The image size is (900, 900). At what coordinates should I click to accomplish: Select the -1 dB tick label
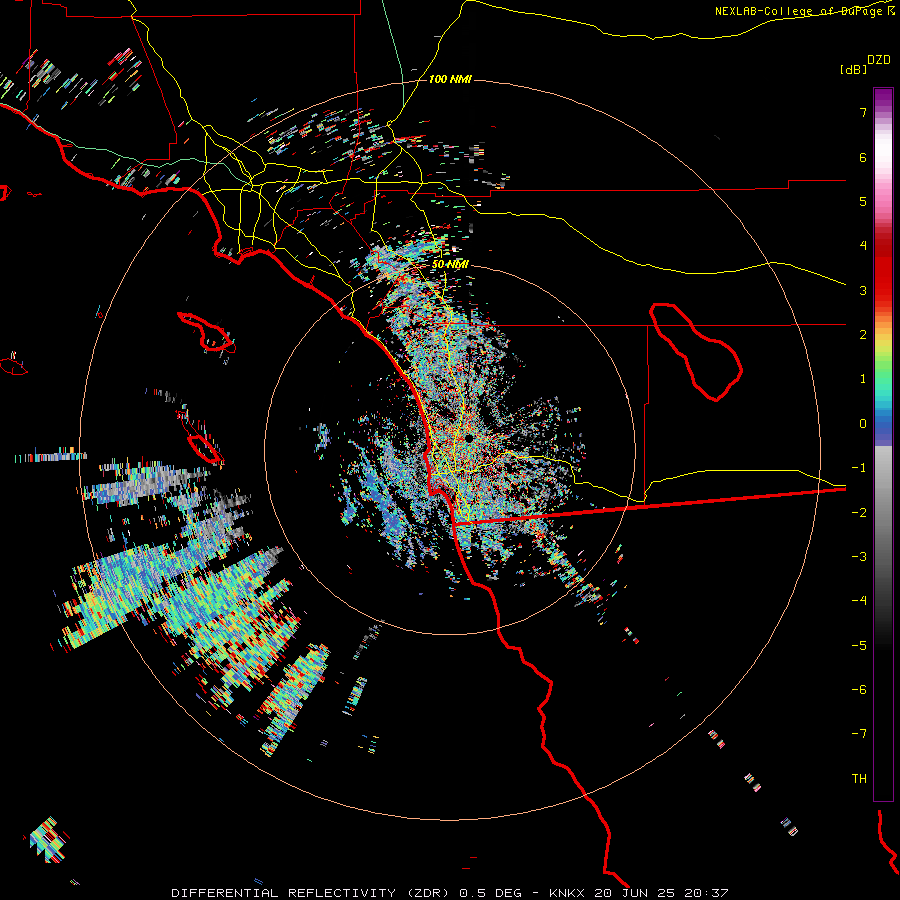[859, 468]
